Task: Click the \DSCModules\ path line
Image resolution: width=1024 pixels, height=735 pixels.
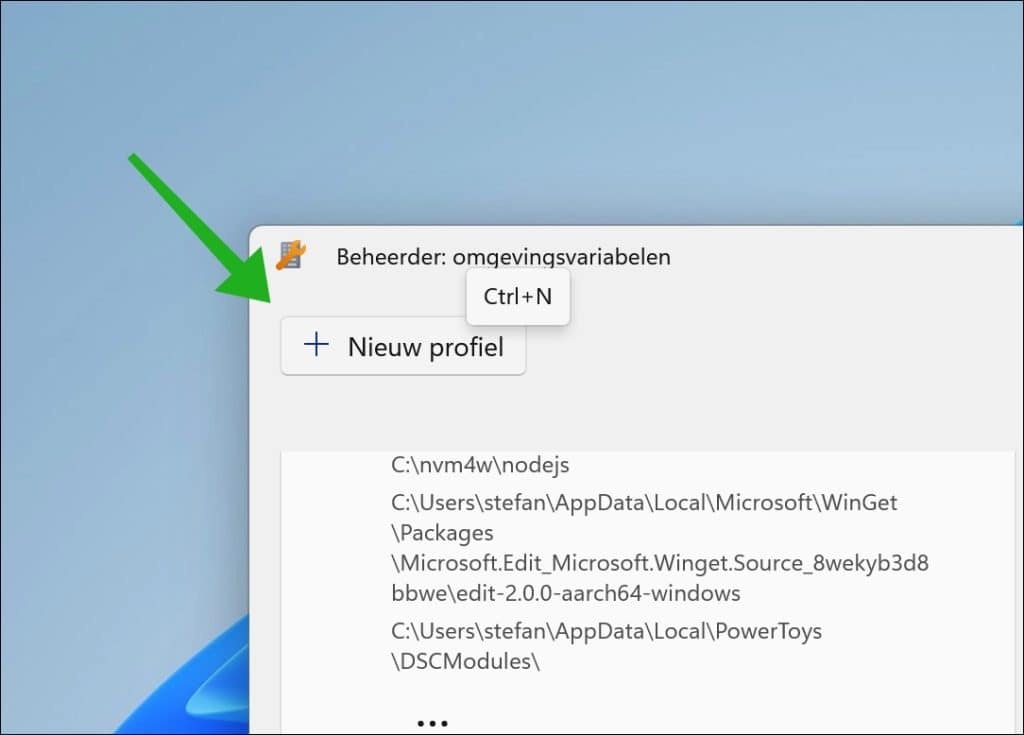Action: click(x=466, y=661)
